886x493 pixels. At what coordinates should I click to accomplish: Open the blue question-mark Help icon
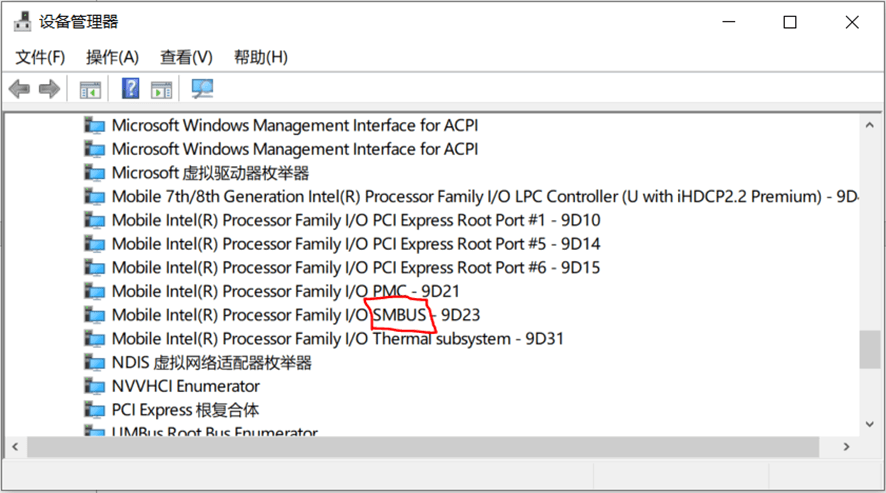click(x=130, y=89)
